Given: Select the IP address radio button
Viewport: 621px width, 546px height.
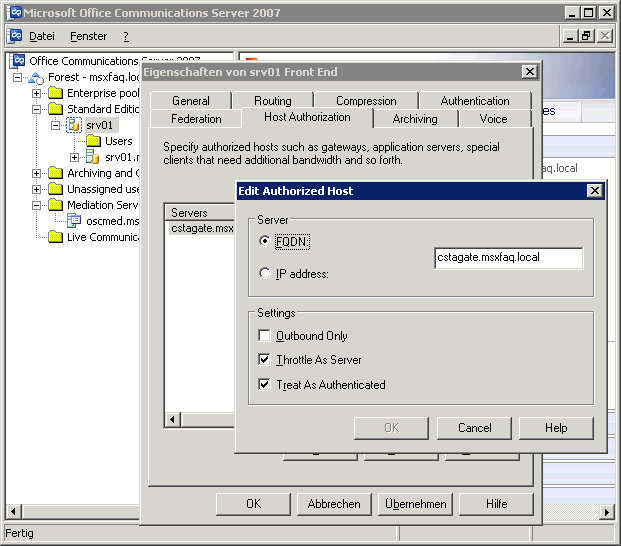Looking at the screenshot, I should click(x=265, y=273).
